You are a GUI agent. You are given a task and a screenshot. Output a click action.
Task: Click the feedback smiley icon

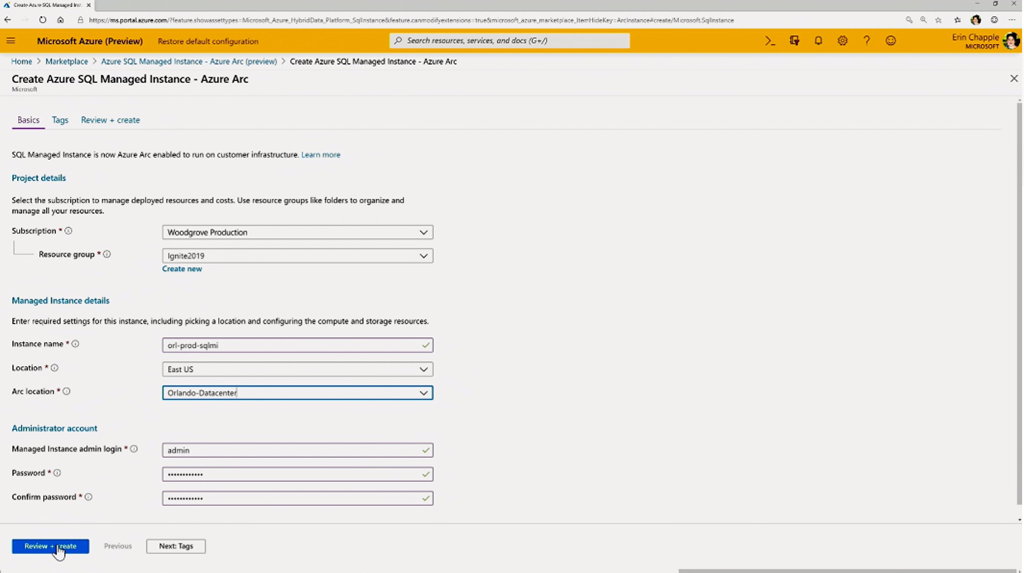[x=890, y=41]
